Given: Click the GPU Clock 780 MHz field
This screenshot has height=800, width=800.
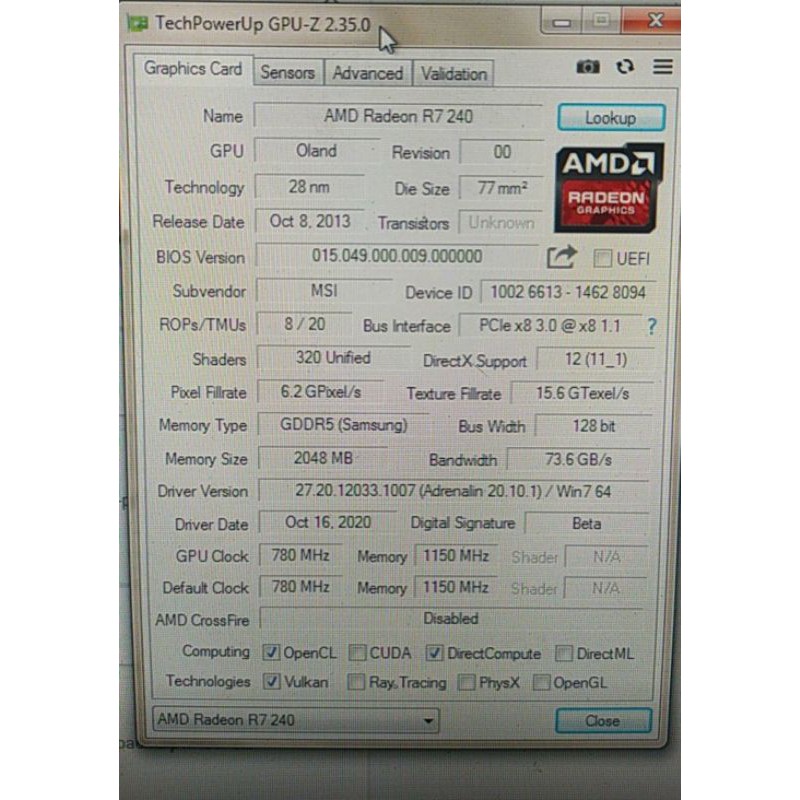Looking at the screenshot, I should 301,555.
